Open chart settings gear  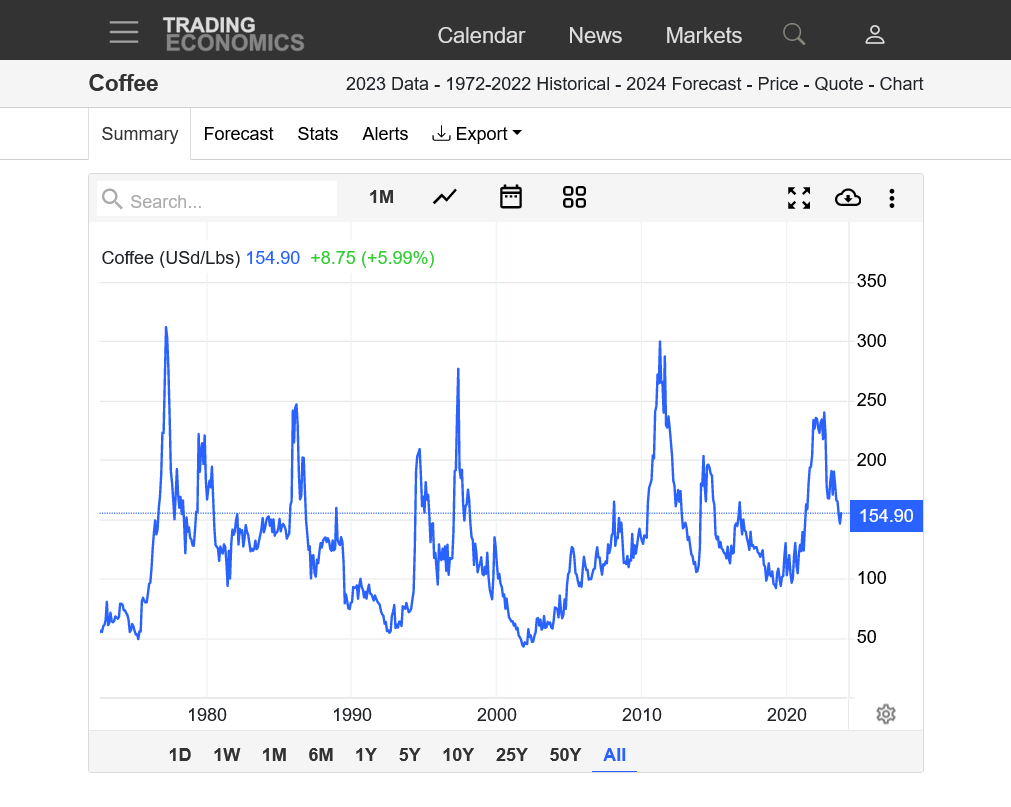[x=885, y=714]
